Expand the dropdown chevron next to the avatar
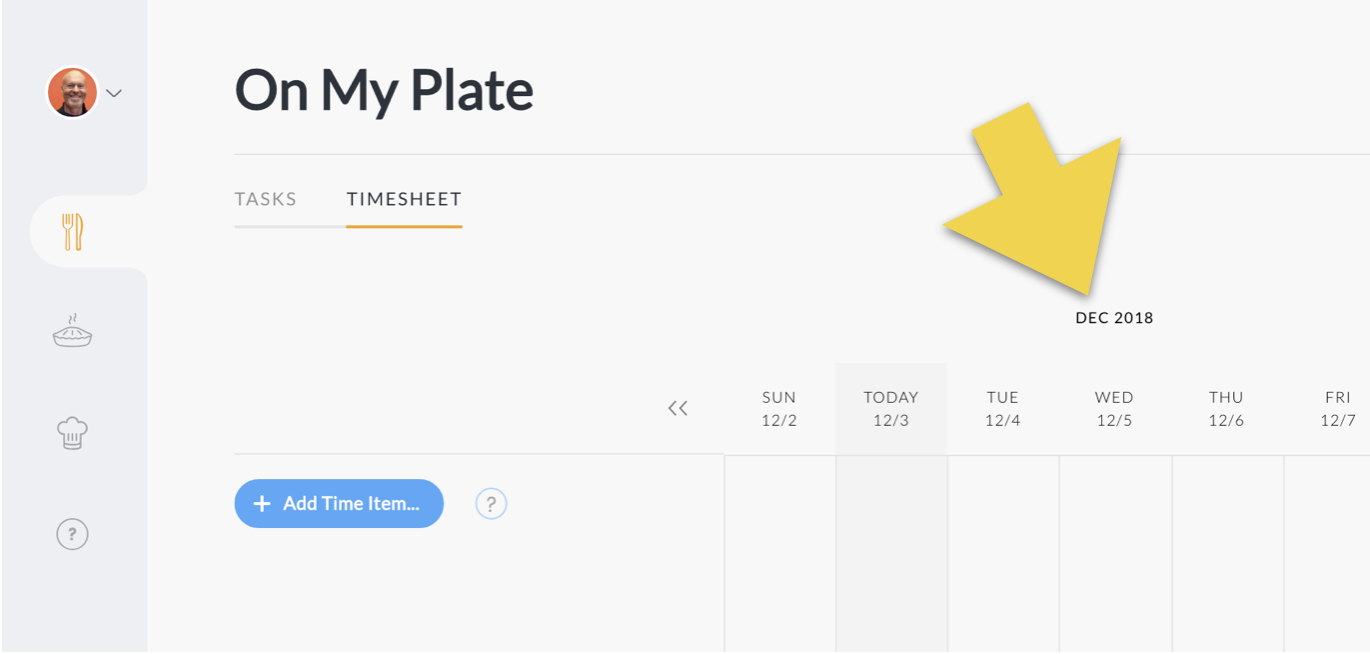 pyautogui.click(x=114, y=92)
